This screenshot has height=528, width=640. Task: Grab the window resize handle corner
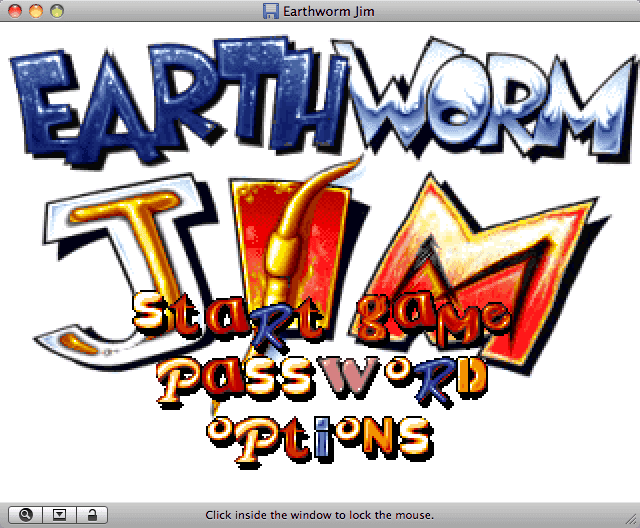[x=631, y=519]
